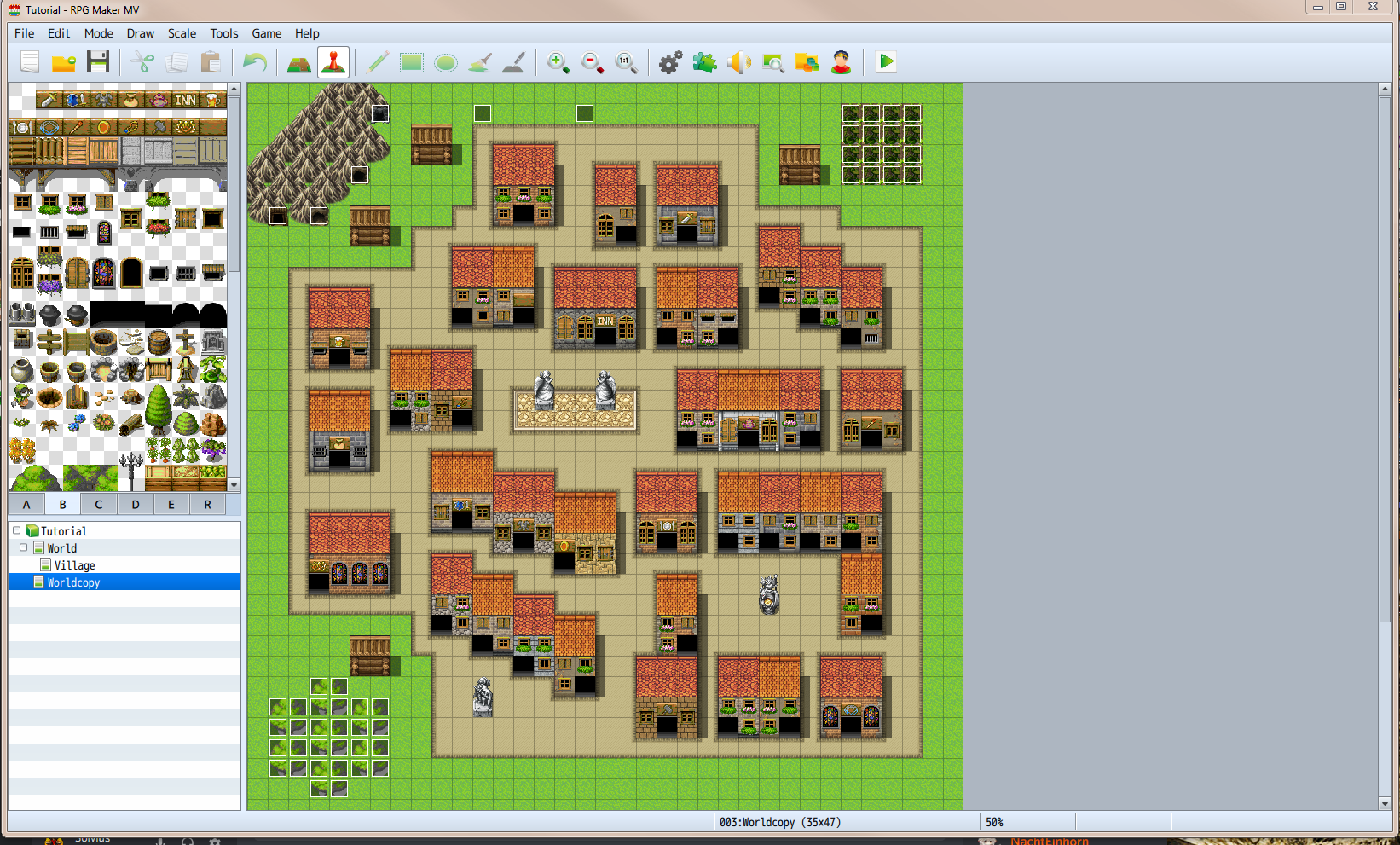
Task: Select the Cut scissors icon
Action: point(142,62)
